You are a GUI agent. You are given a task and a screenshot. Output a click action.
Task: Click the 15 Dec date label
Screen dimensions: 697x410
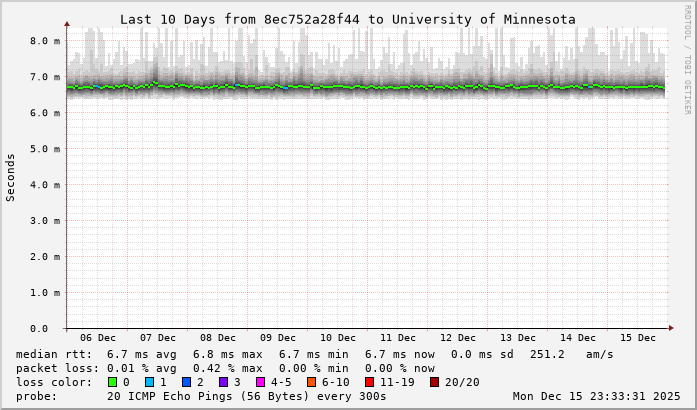[638, 338]
